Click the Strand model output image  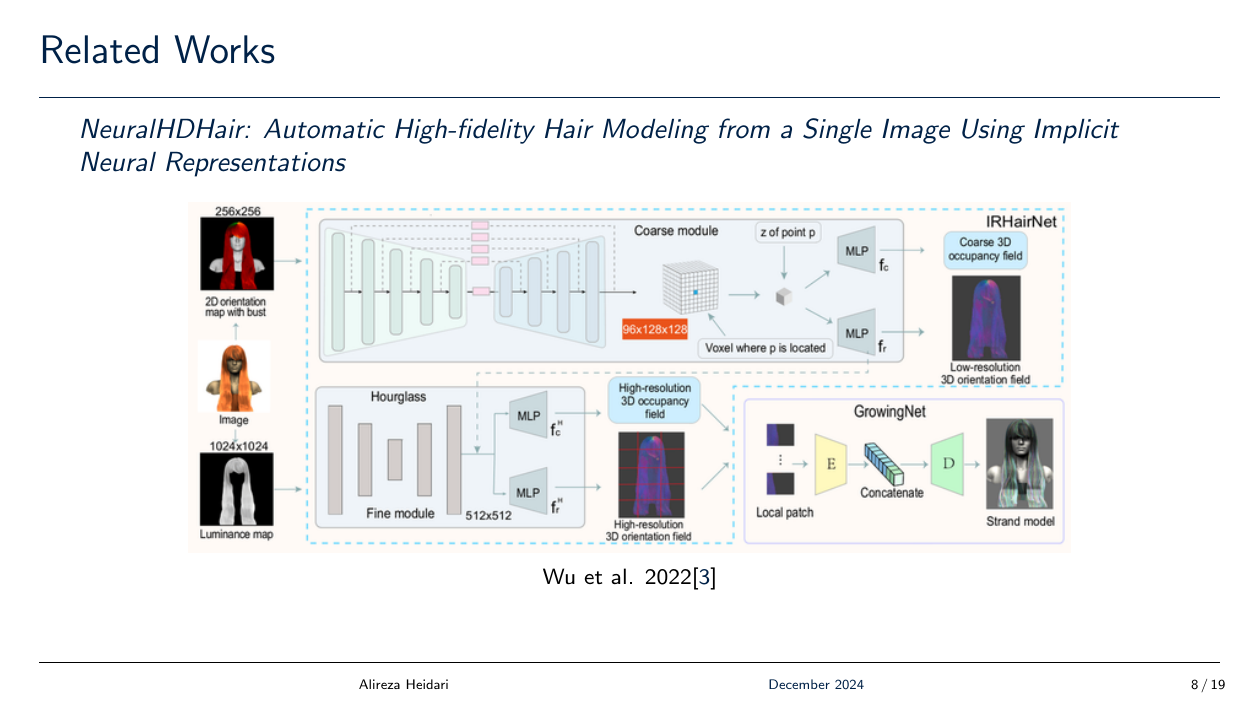point(1019,465)
